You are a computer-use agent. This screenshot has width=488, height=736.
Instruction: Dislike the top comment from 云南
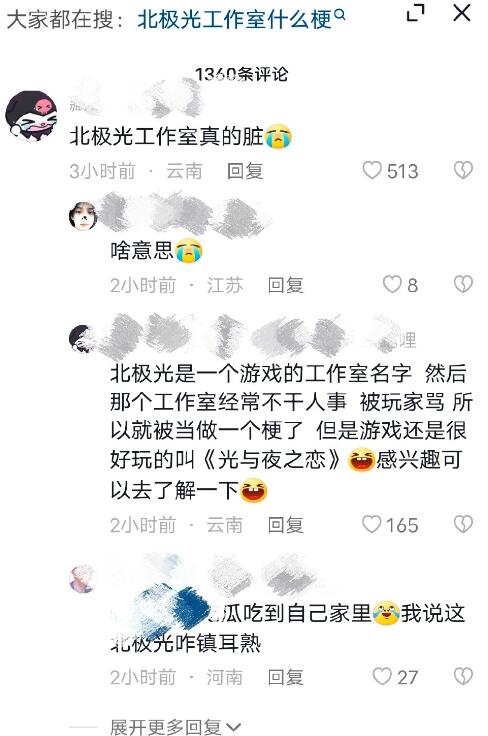pyautogui.click(x=463, y=170)
